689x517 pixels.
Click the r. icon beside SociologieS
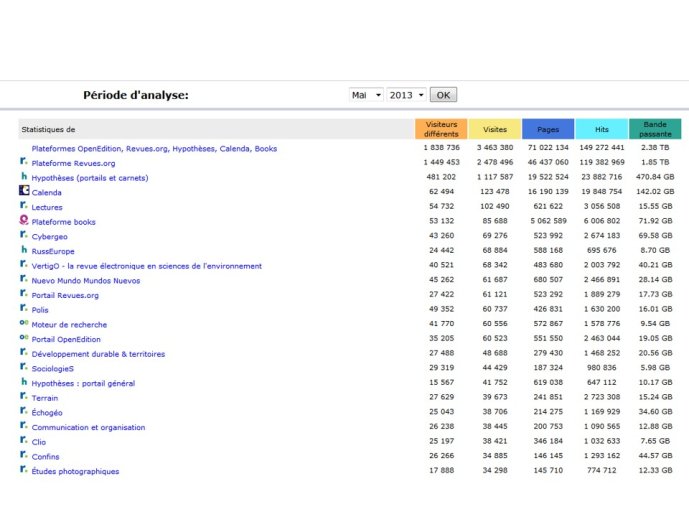click(x=24, y=366)
